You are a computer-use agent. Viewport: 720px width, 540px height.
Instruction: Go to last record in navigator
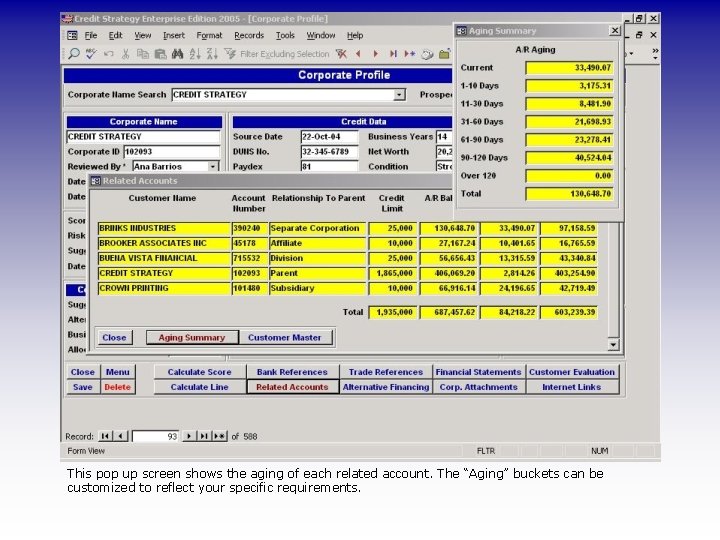204,436
